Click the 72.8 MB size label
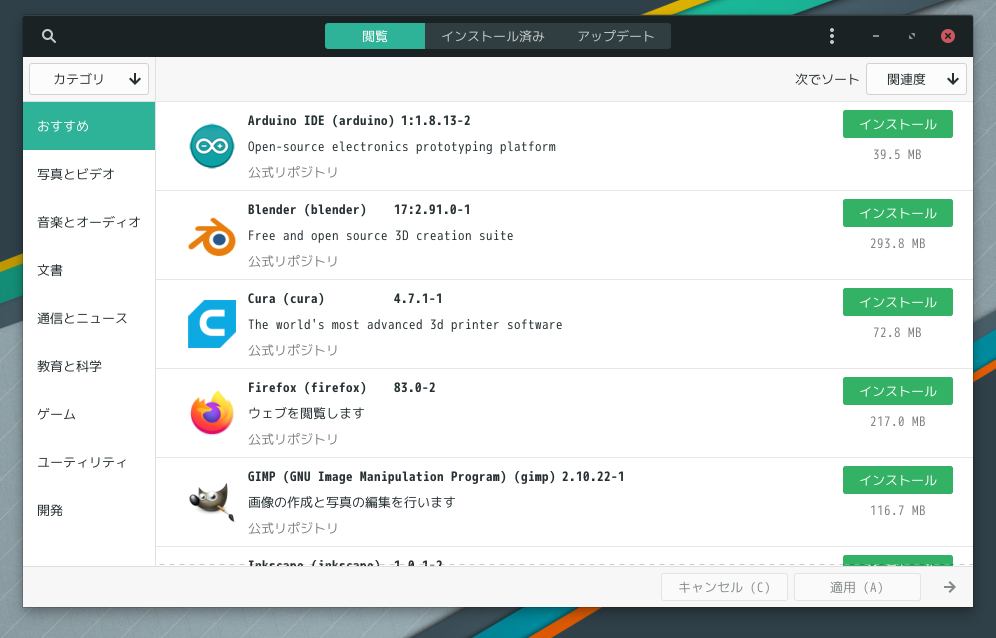 (897, 332)
